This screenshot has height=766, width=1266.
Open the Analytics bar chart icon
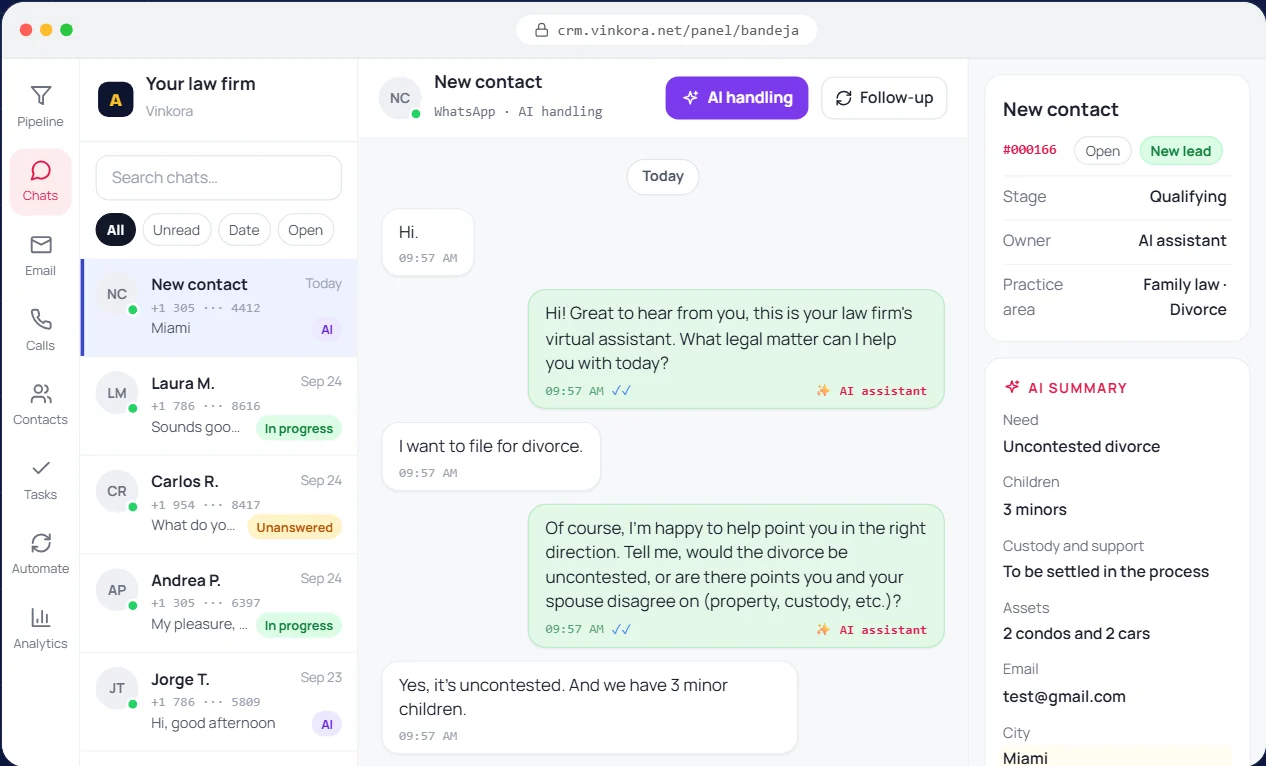tap(40, 617)
